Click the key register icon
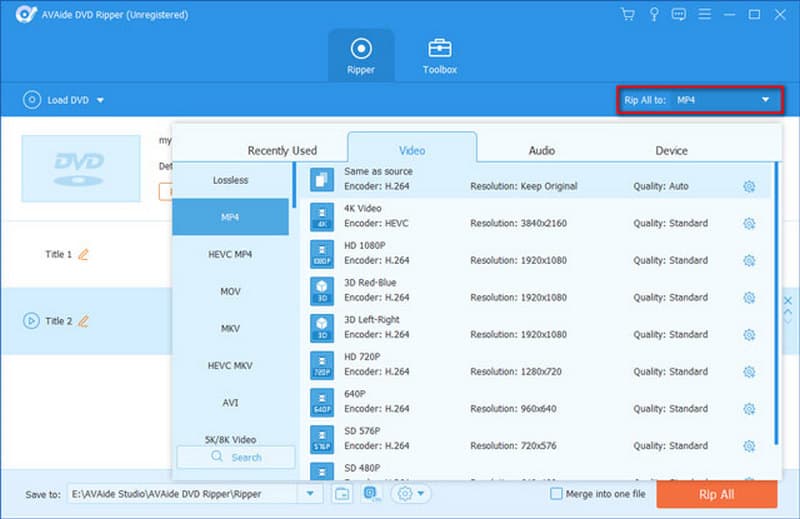The width and height of the screenshot is (800, 519). 655,14
